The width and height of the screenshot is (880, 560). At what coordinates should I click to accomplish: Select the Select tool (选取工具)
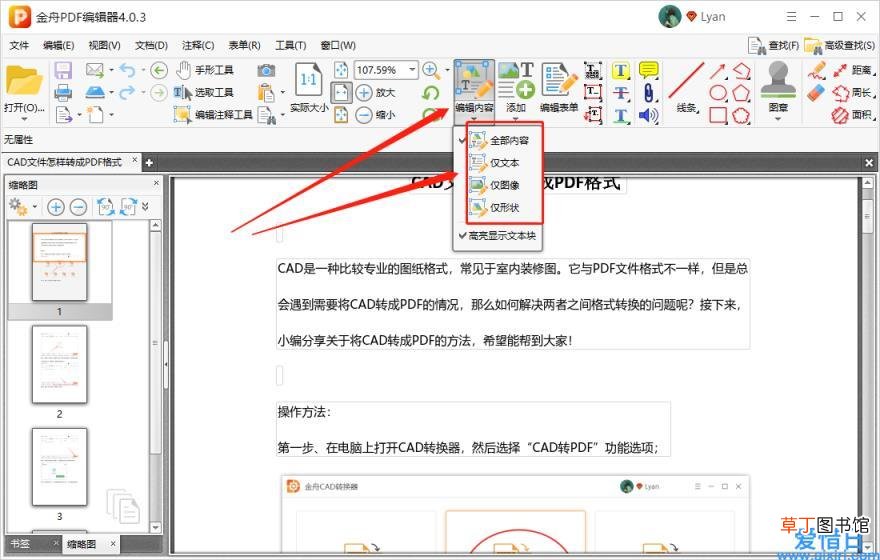pyautogui.click(x=203, y=93)
